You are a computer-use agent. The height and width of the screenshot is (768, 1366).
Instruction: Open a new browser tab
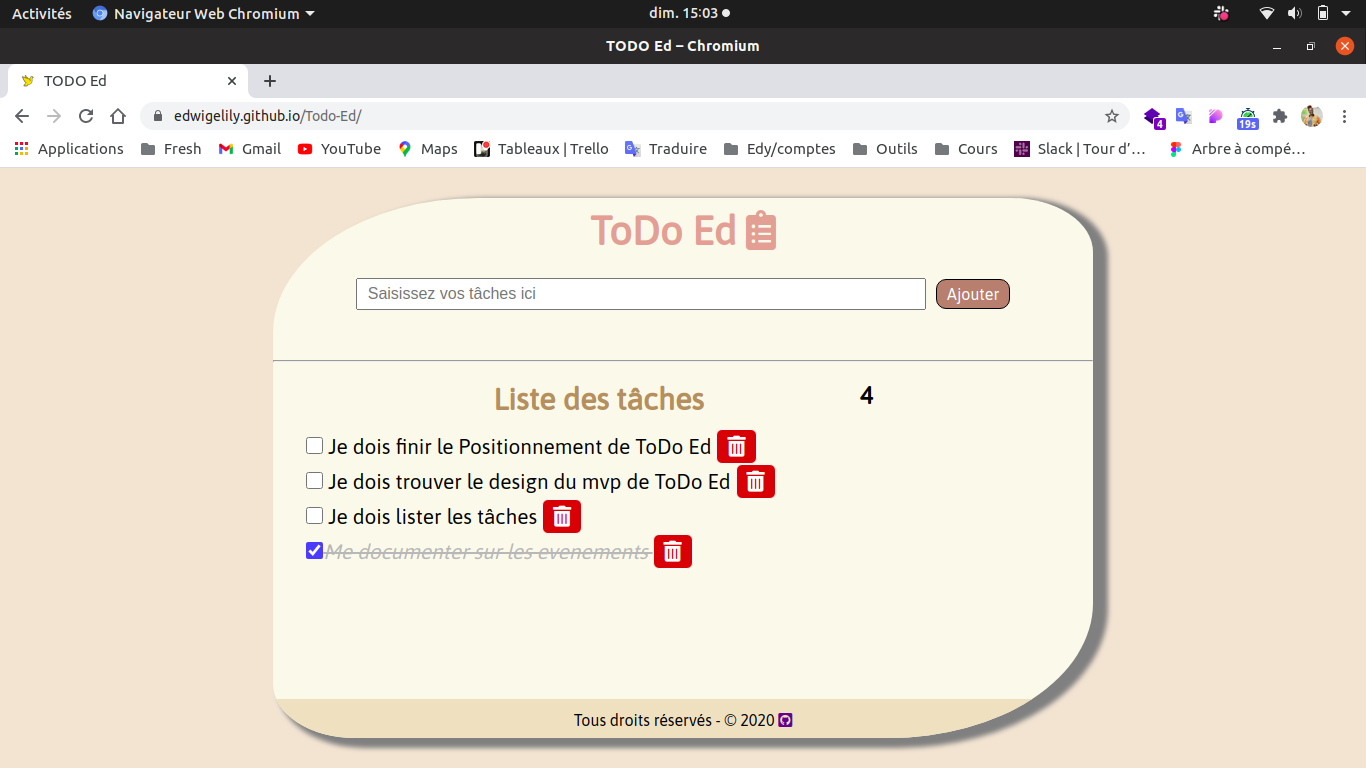coord(269,81)
